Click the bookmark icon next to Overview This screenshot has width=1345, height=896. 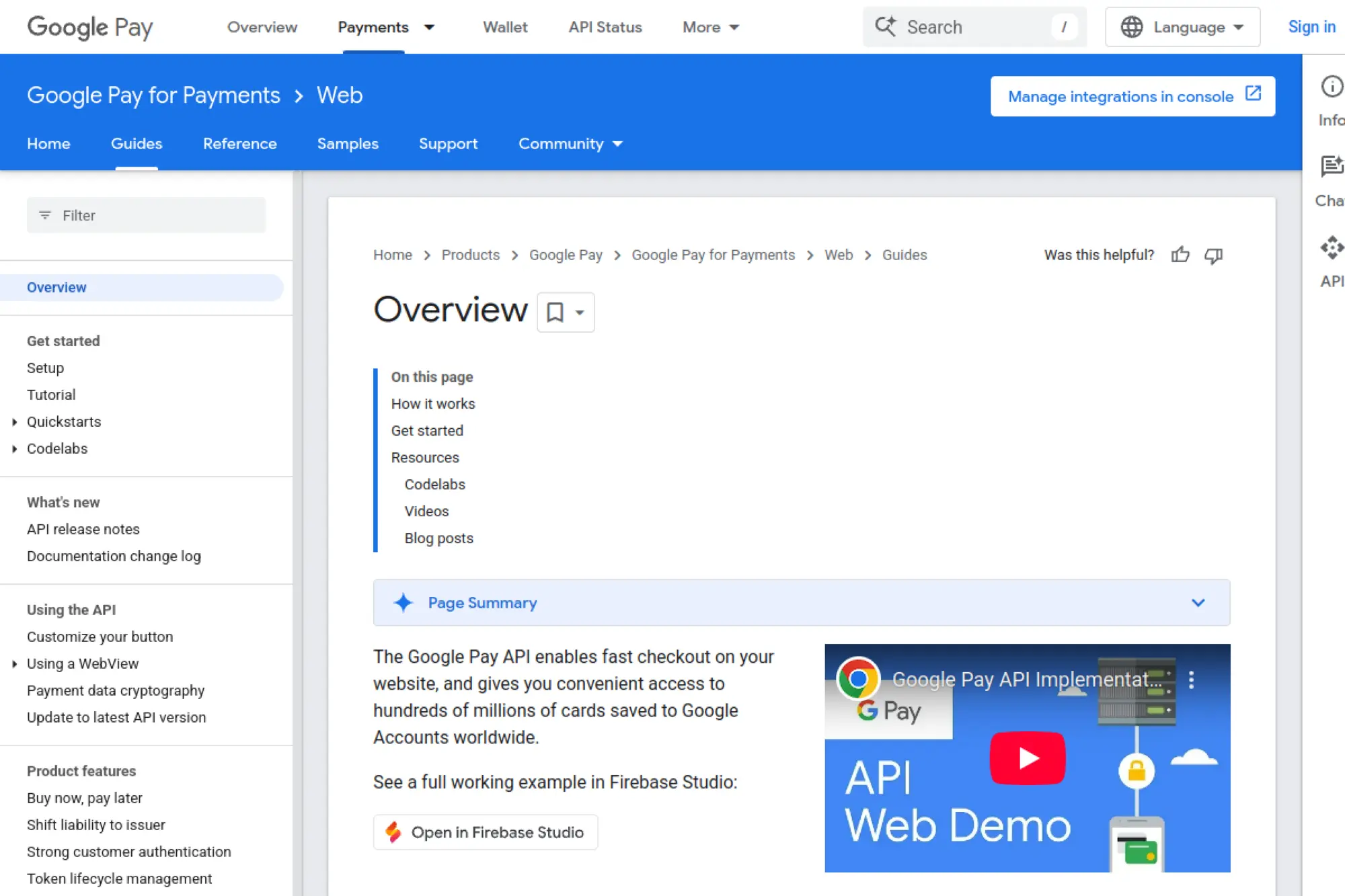555,312
